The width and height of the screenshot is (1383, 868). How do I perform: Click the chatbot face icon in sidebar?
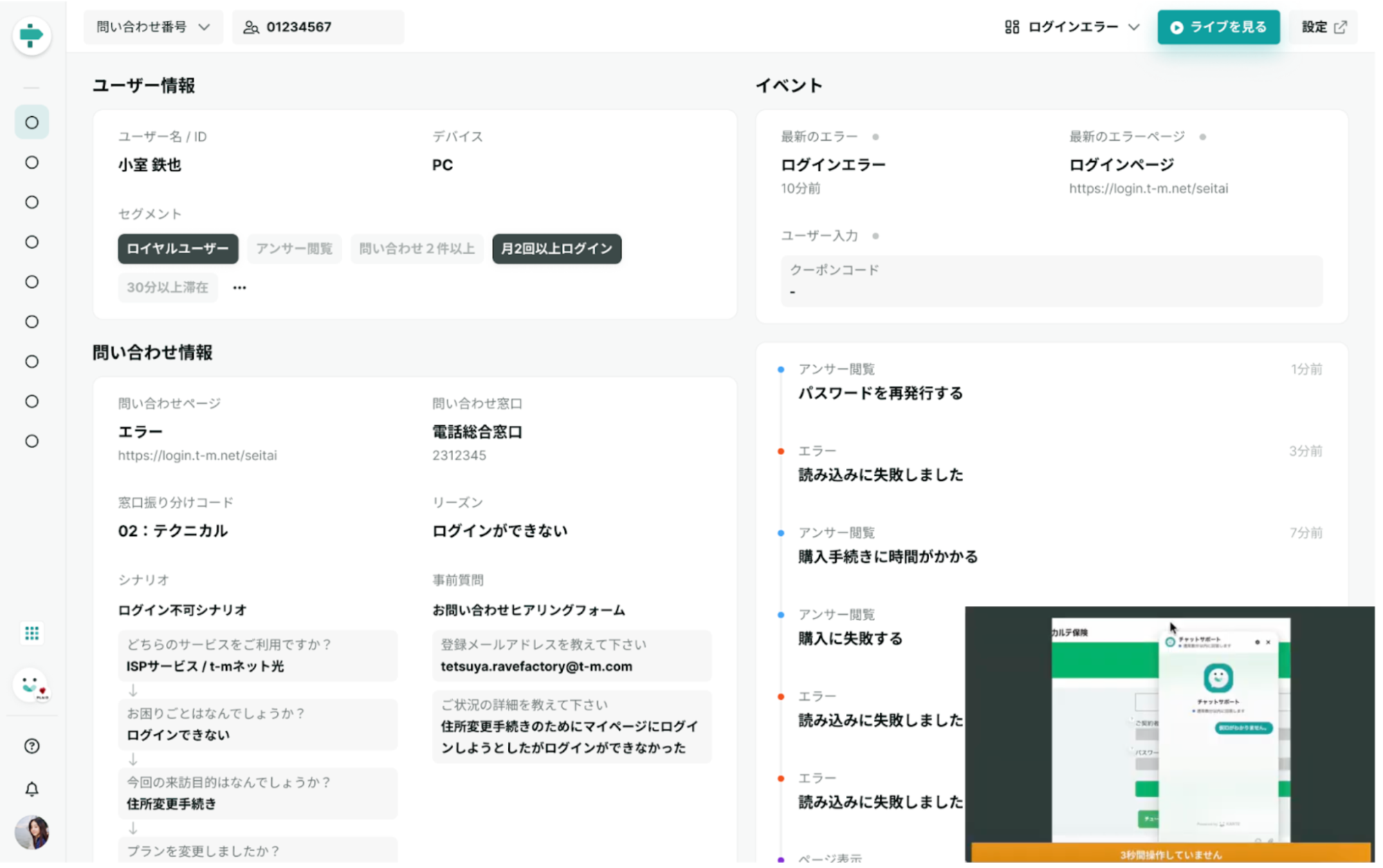31,685
